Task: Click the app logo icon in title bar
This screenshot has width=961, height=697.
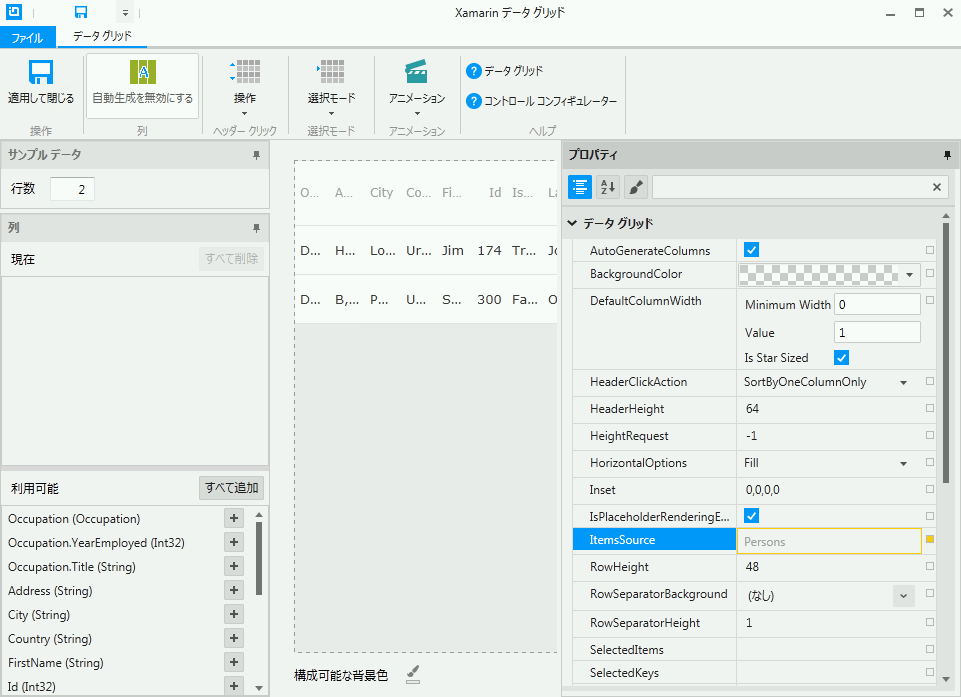Action: 13,11
